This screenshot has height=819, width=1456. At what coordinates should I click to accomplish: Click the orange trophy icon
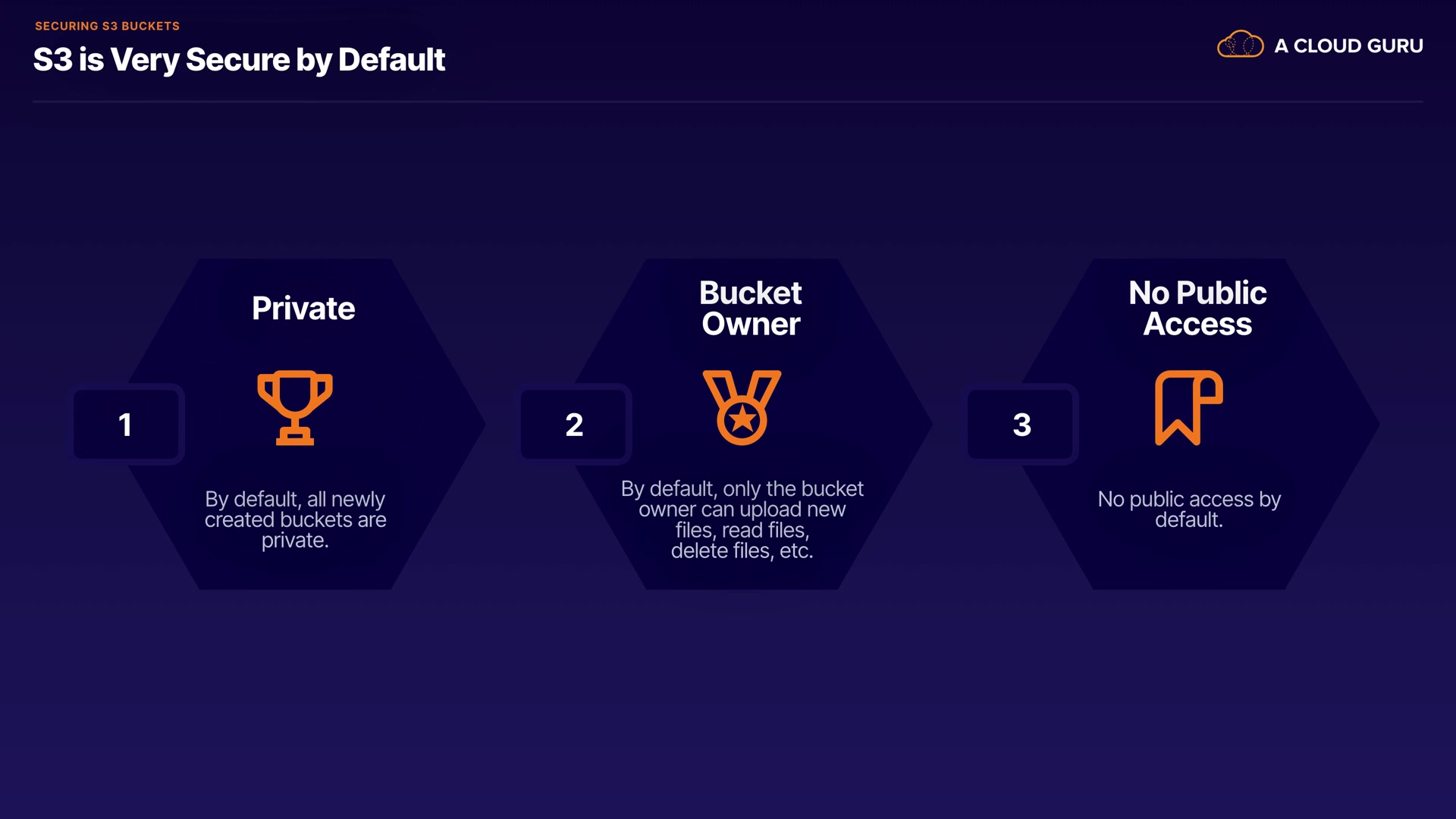(x=295, y=407)
